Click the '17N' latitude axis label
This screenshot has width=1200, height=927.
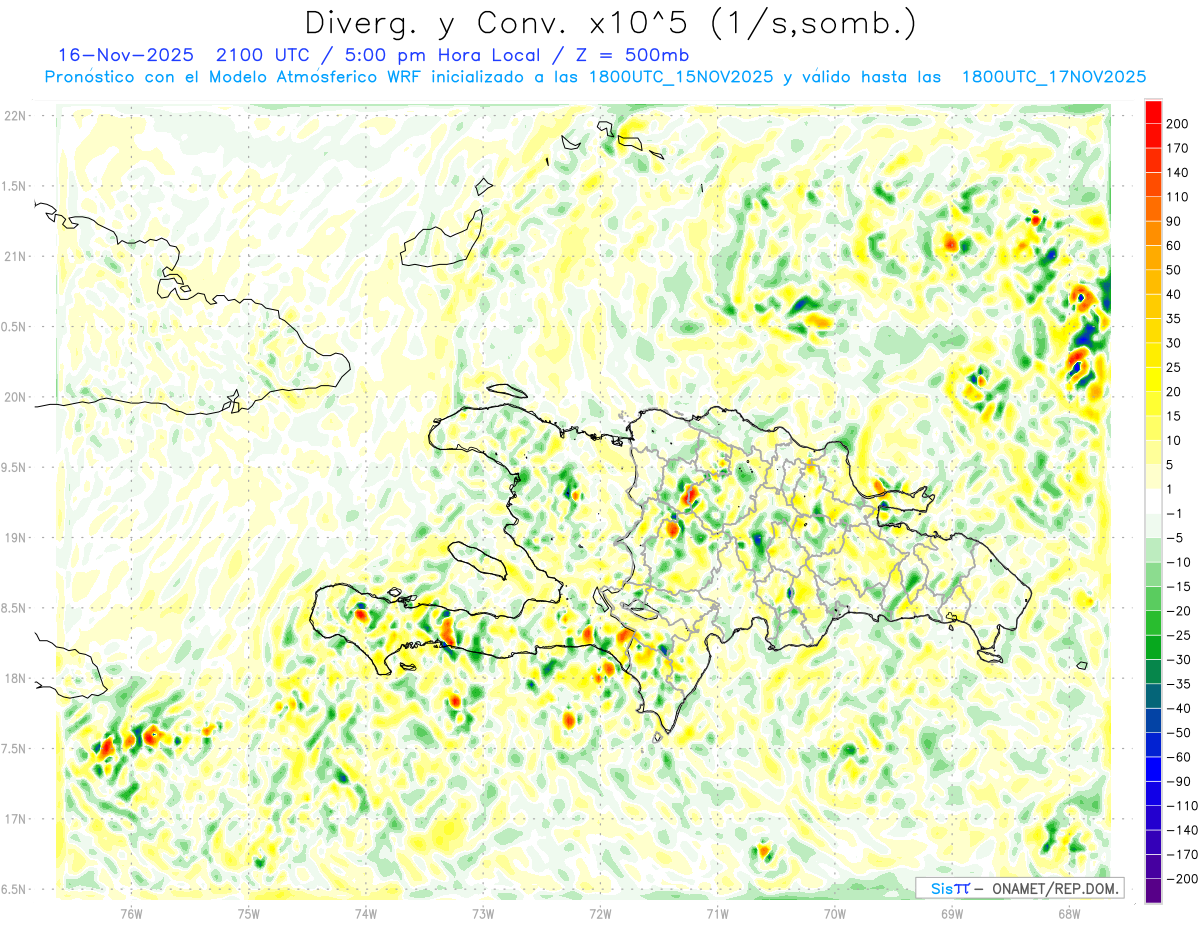[15, 819]
